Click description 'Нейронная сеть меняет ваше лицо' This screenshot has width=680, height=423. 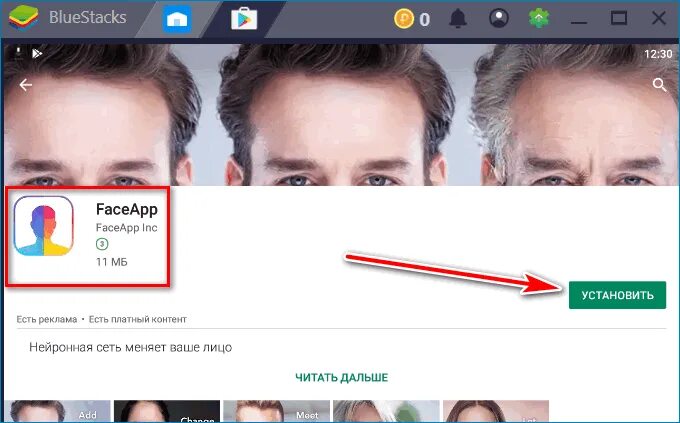[x=131, y=348]
